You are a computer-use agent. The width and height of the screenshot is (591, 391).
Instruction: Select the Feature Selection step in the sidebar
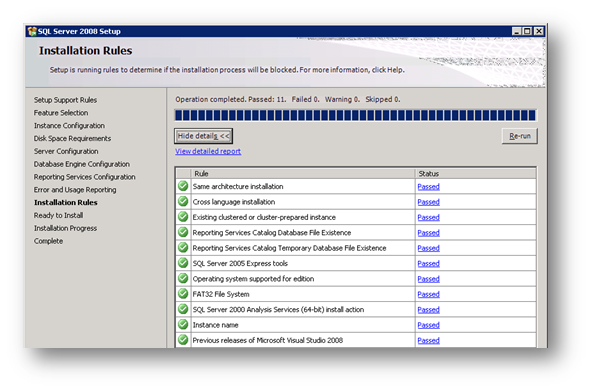tap(61, 113)
